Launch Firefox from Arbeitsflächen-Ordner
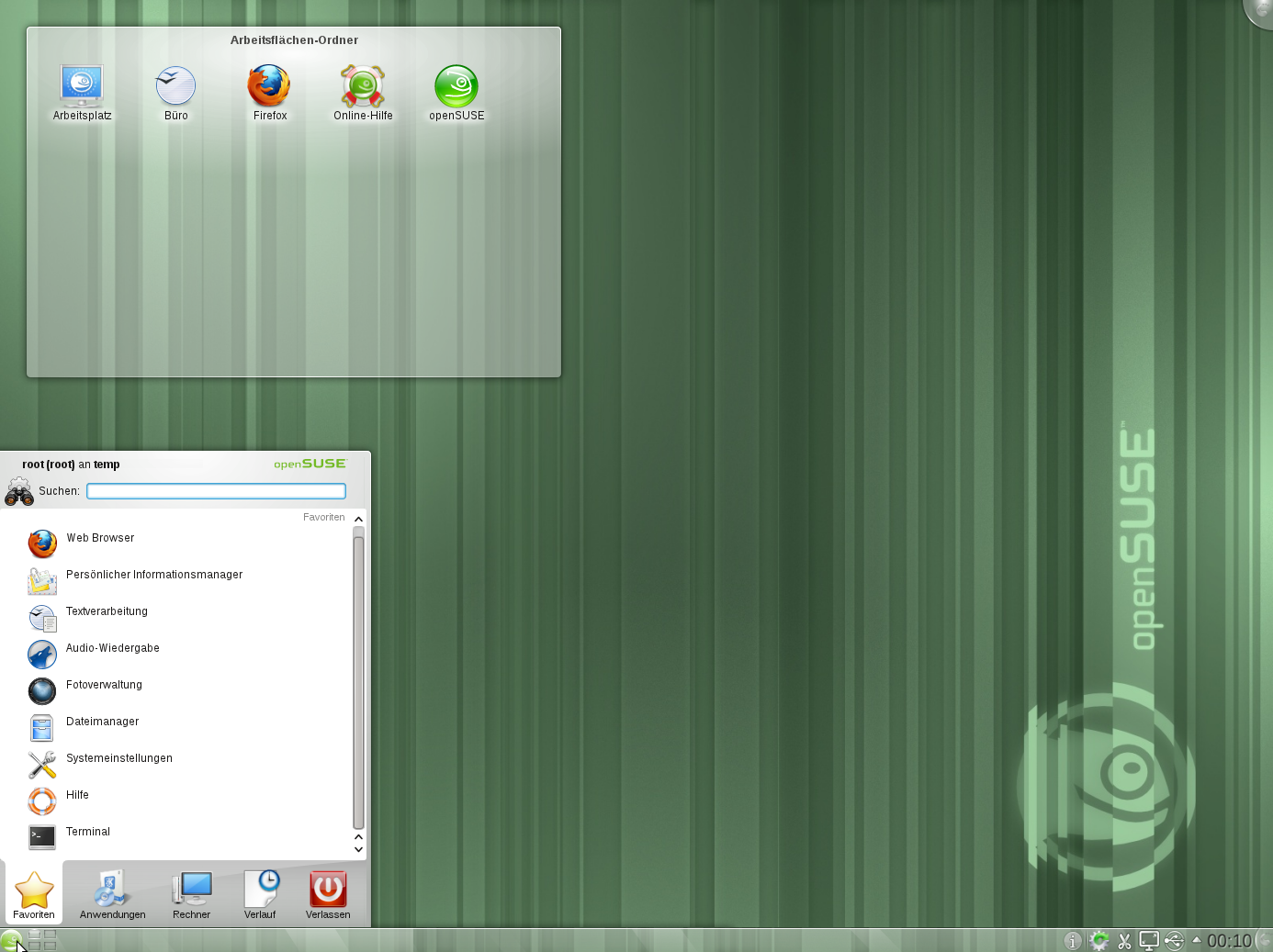This screenshot has width=1273, height=952. click(x=270, y=93)
